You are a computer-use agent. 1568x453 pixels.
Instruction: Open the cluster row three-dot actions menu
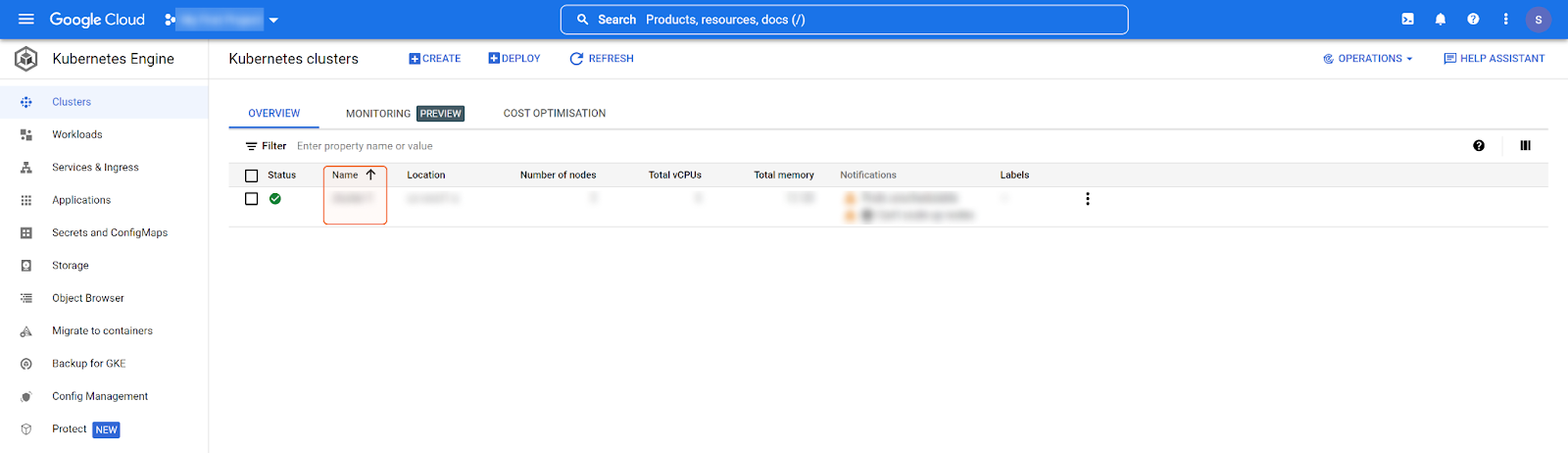click(x=1087, y=199)
